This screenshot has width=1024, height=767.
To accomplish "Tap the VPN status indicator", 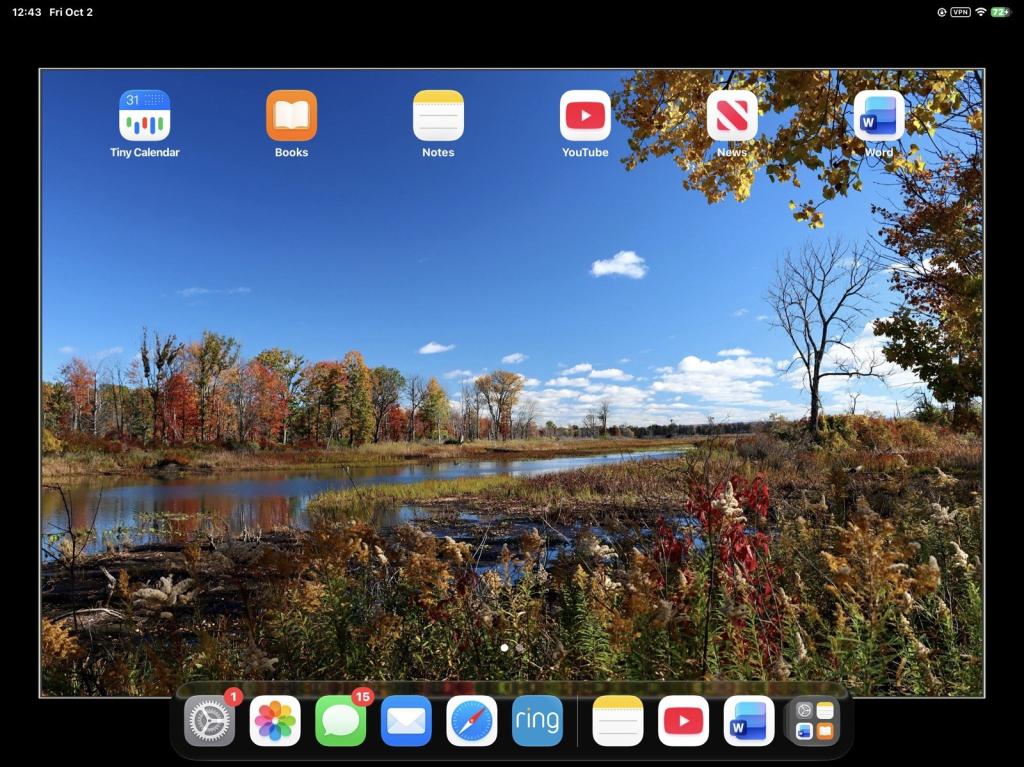I will pos(960,12).
